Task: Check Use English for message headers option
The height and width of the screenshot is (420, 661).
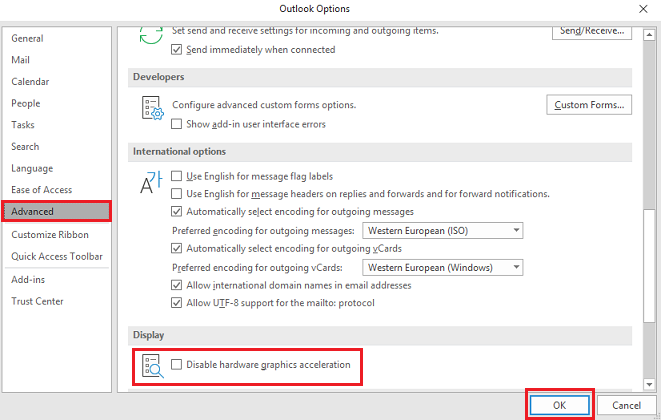Action: pos(176,194)
